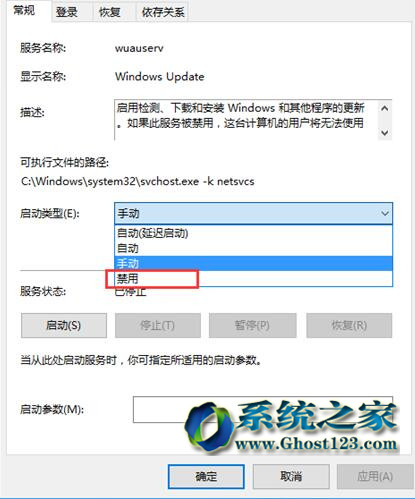Focus the 启动参数(M) input field
Viewport: 415px width, 499px height.
point(263,409)
